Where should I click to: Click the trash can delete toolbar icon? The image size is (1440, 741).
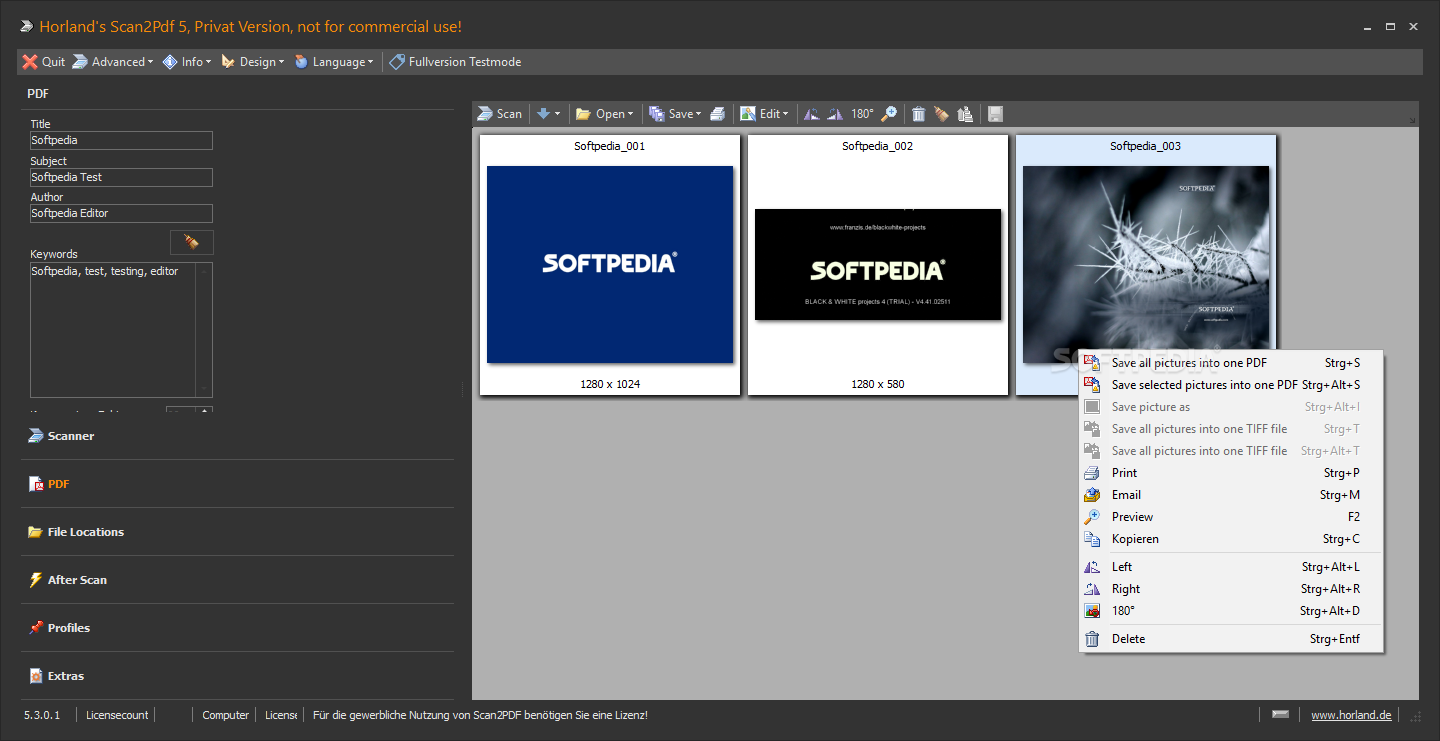(x=918, y=114)
